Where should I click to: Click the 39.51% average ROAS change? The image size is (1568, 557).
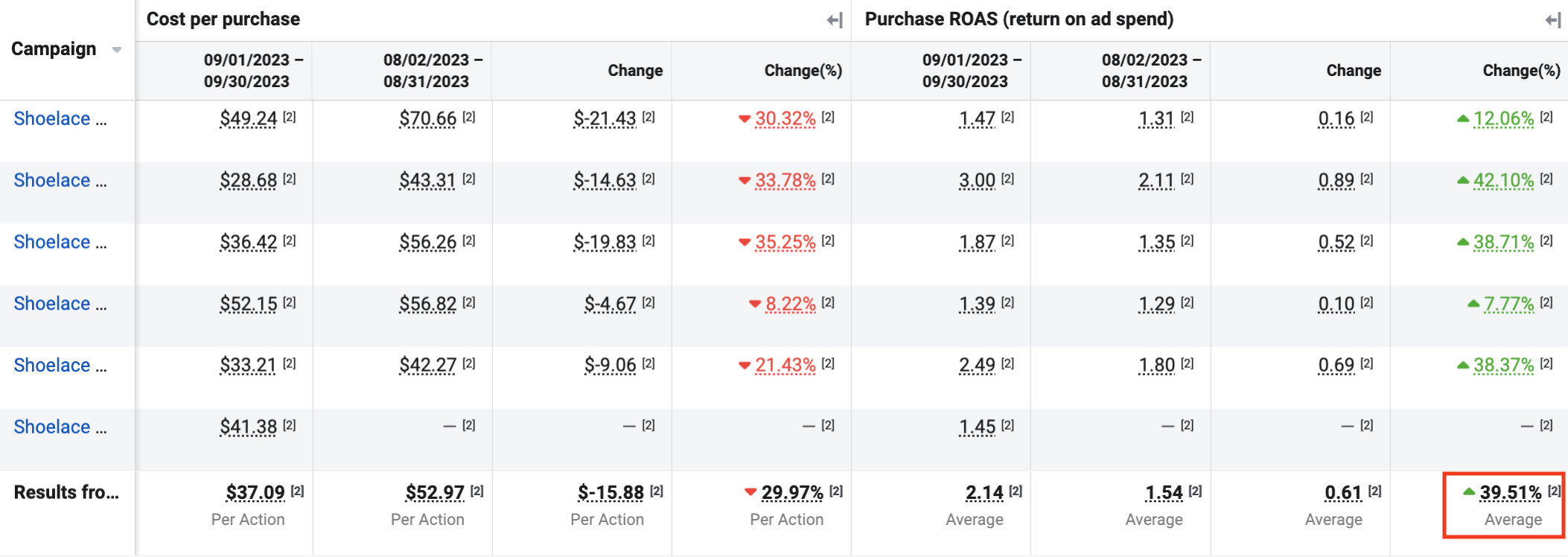pos(1510,492)
